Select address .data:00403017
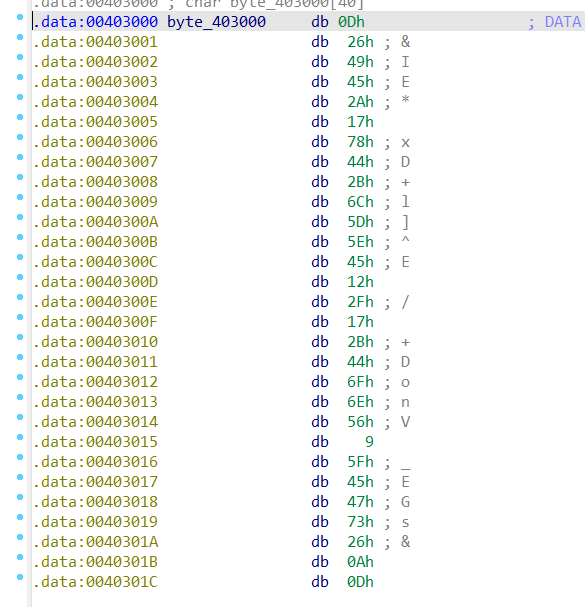 (95, 482)
